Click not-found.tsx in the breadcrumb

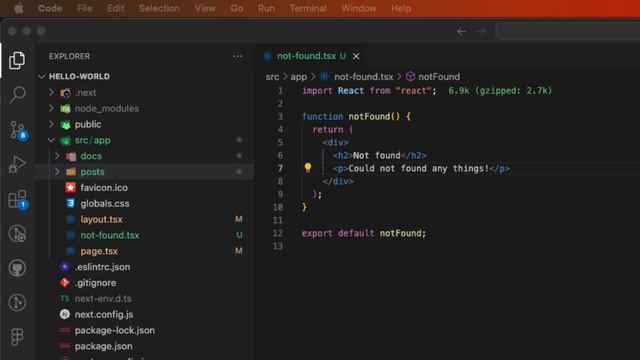(x=363, y=77)
